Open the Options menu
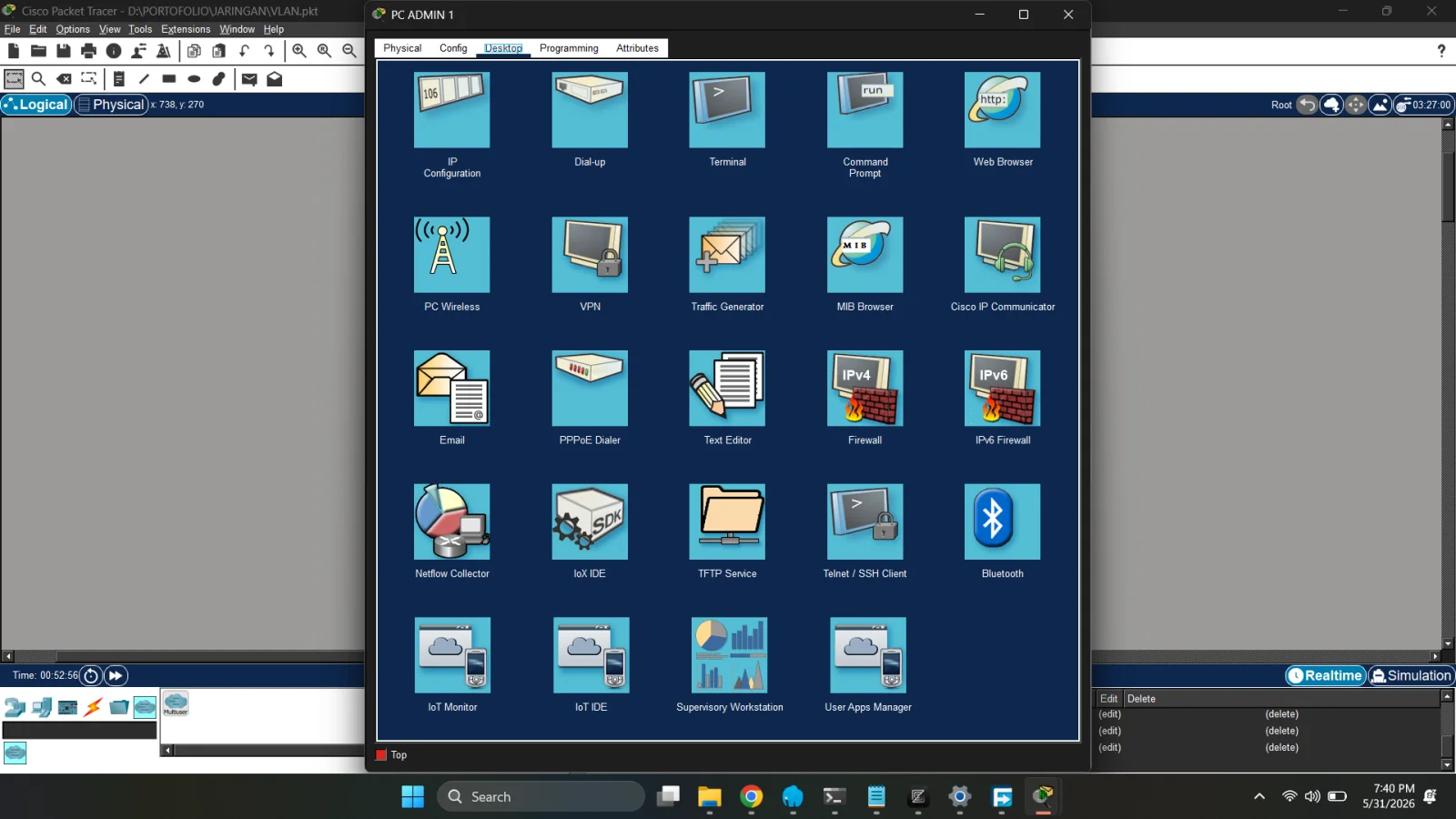 click(73, 29)
